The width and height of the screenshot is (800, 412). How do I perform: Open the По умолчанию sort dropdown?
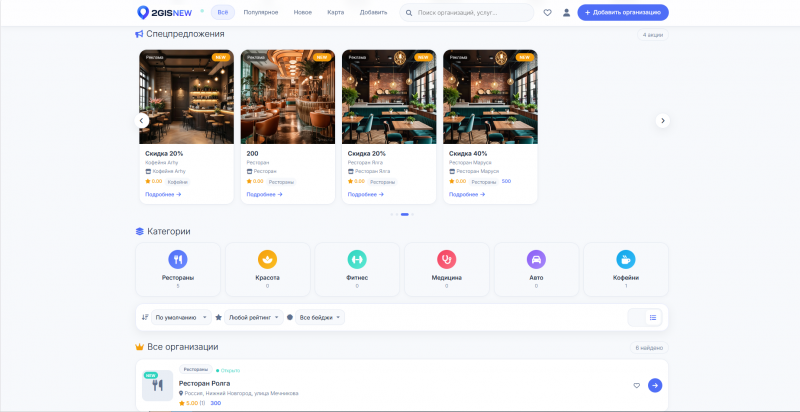[181, 317]
